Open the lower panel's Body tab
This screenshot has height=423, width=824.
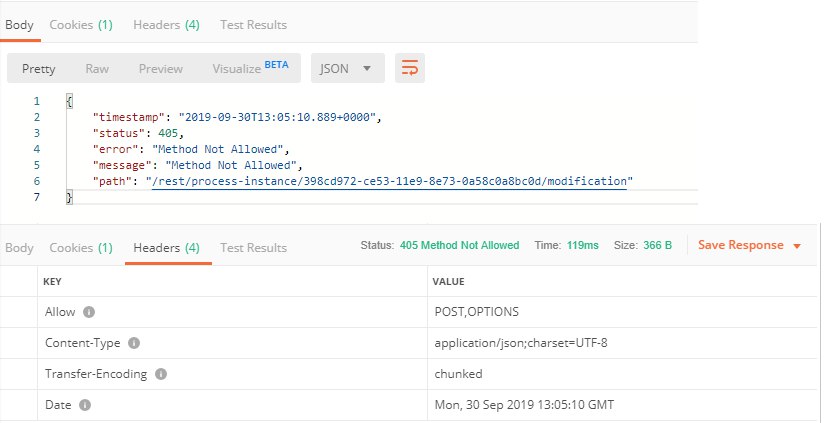(19, 247)
